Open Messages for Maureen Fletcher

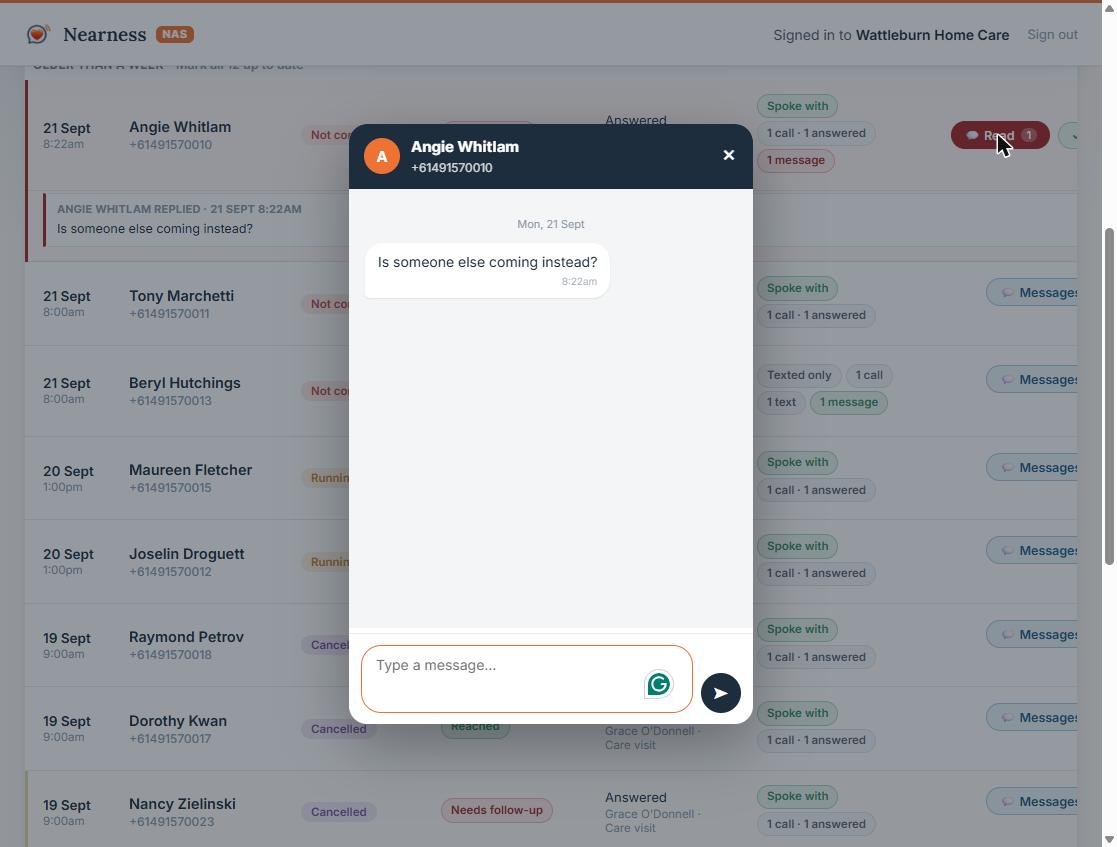point(1032,467)
